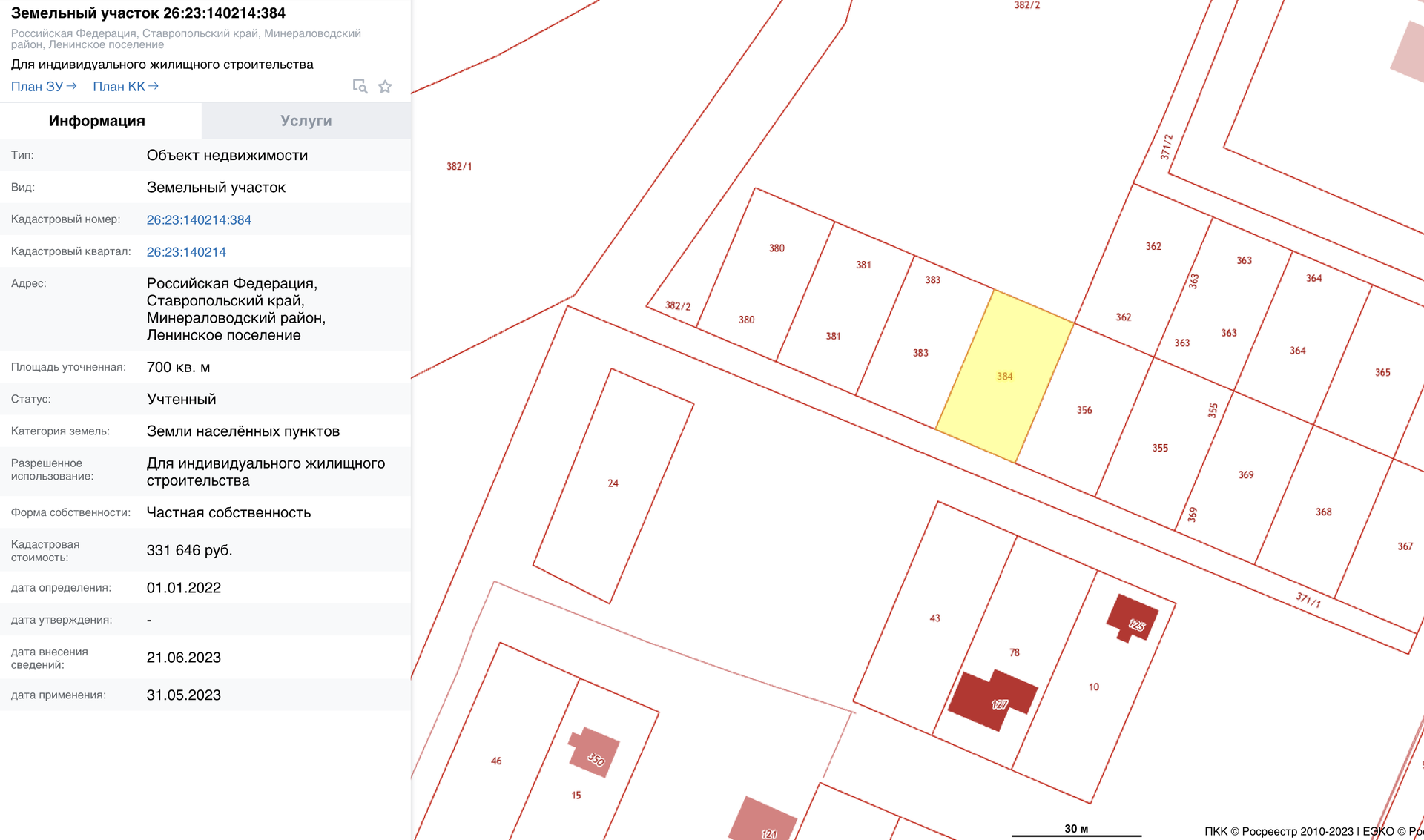
Task: Click parcel 24 on the map
Action: tap(613, 483)
